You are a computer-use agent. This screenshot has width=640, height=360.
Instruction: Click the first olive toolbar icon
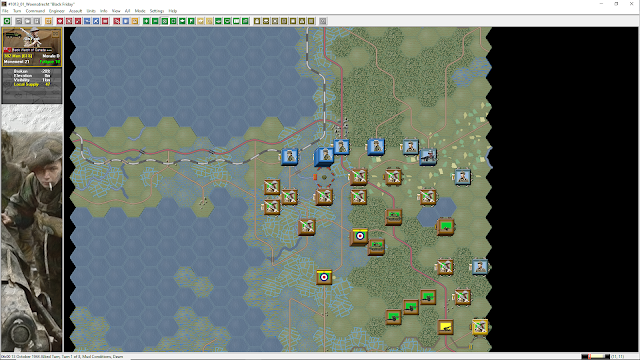tap(257, 21)
